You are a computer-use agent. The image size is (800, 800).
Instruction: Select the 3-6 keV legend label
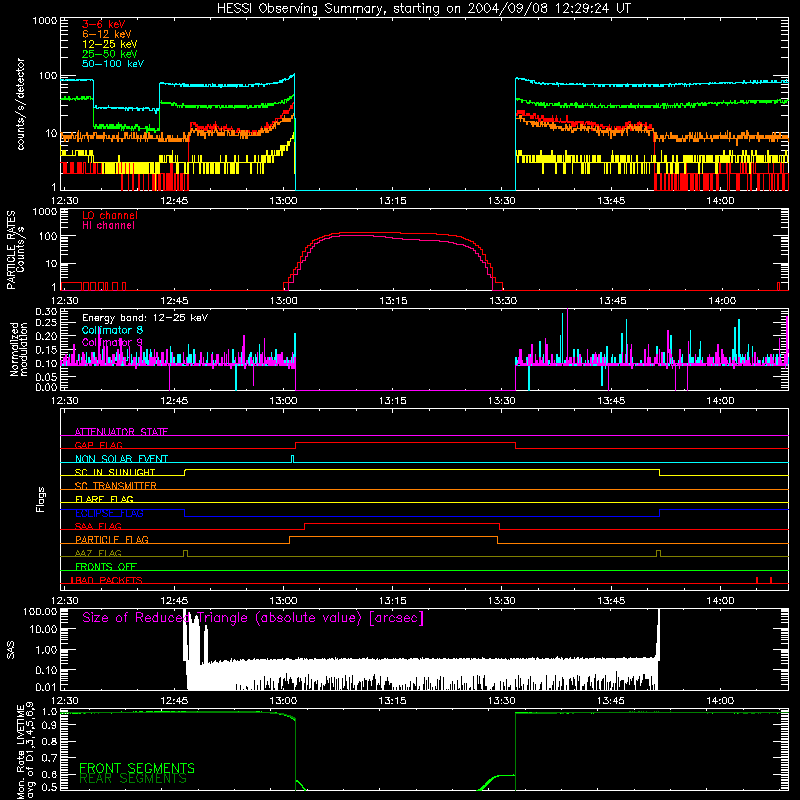tap(104, 24)
